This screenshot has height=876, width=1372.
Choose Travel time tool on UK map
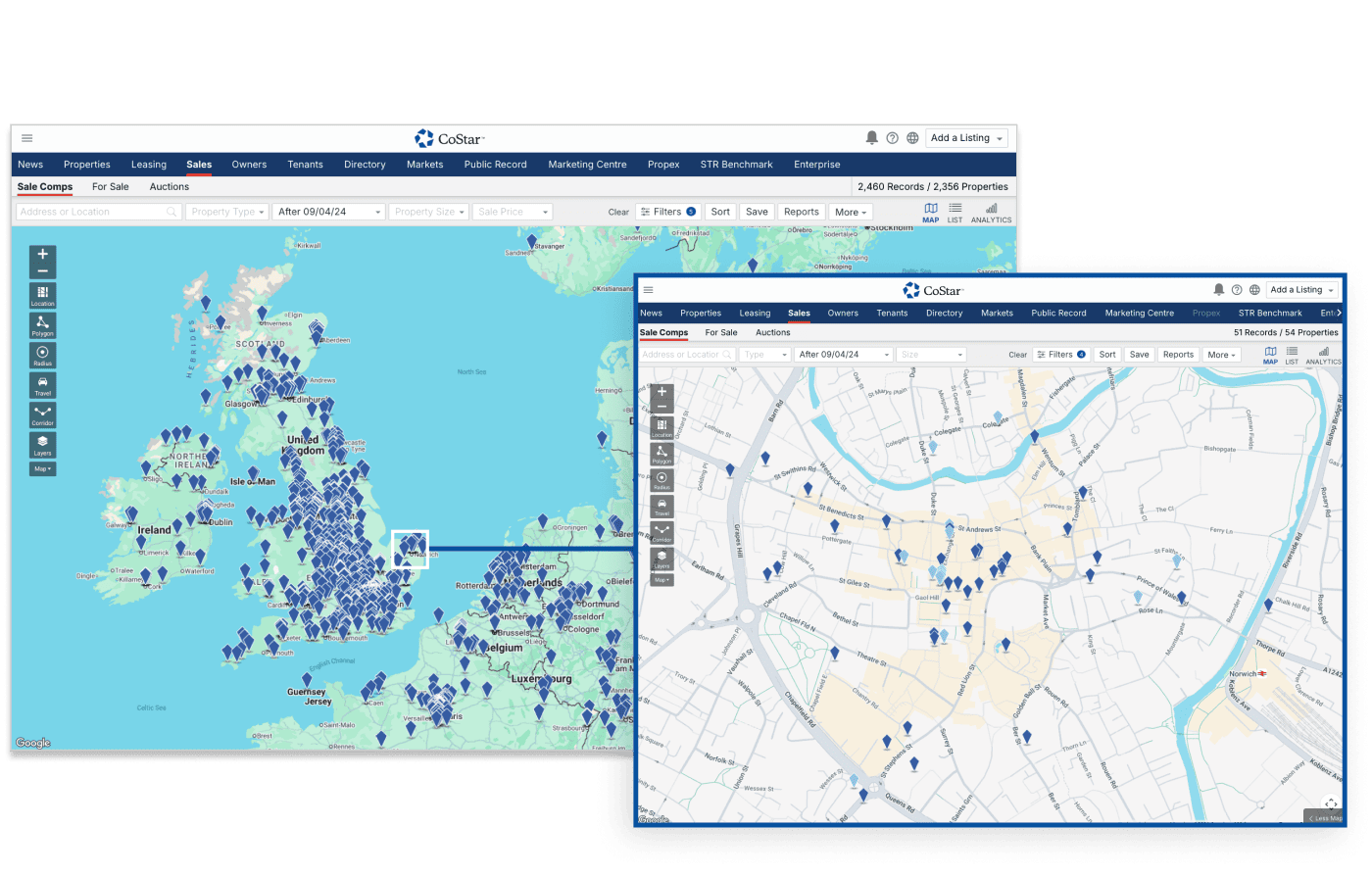(42, 384)
